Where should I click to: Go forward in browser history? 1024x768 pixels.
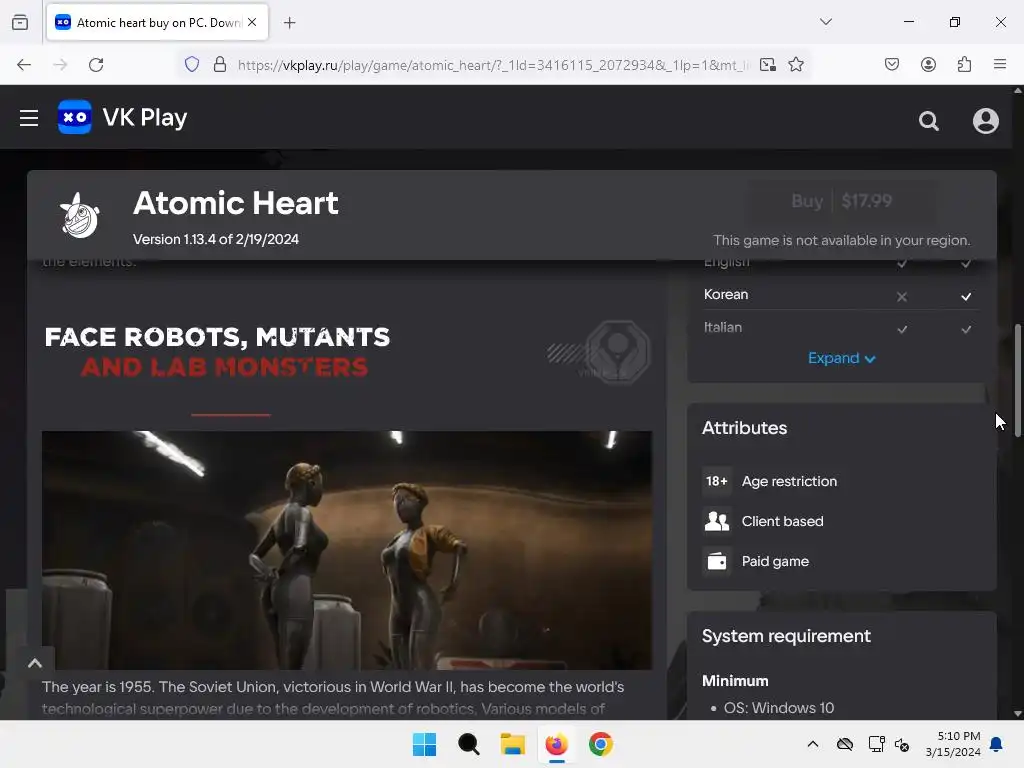coord(60,65)
